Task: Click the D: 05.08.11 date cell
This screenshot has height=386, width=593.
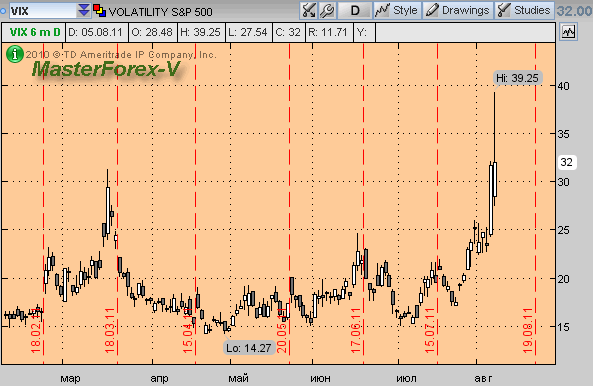Action: click(x=97, y=33)
